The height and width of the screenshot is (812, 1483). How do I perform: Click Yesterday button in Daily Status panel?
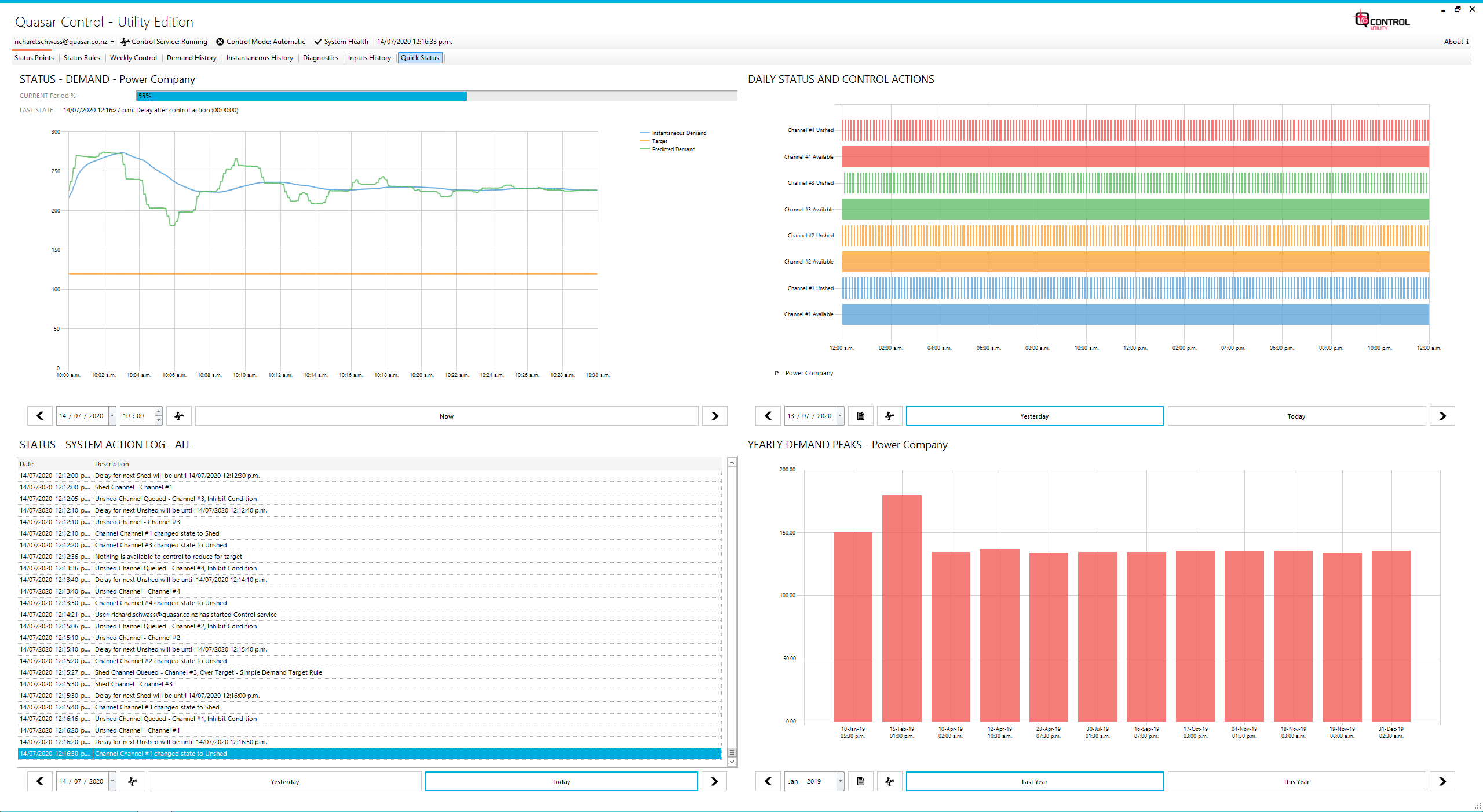pos(1035,416)
